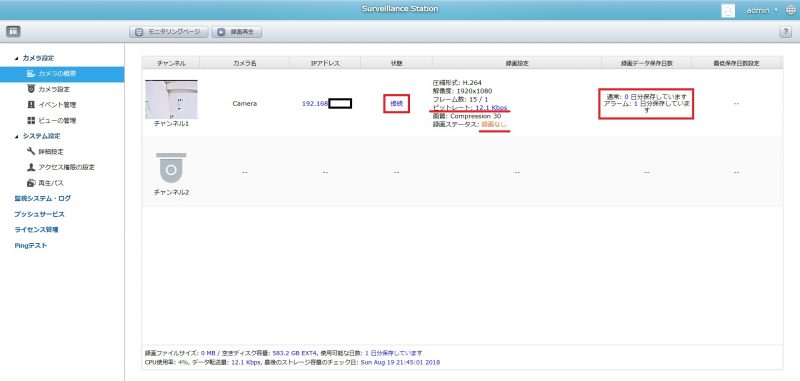Open プッシュサービス section
This screenshot has height=381, width=800.
[x=39, y=214]
